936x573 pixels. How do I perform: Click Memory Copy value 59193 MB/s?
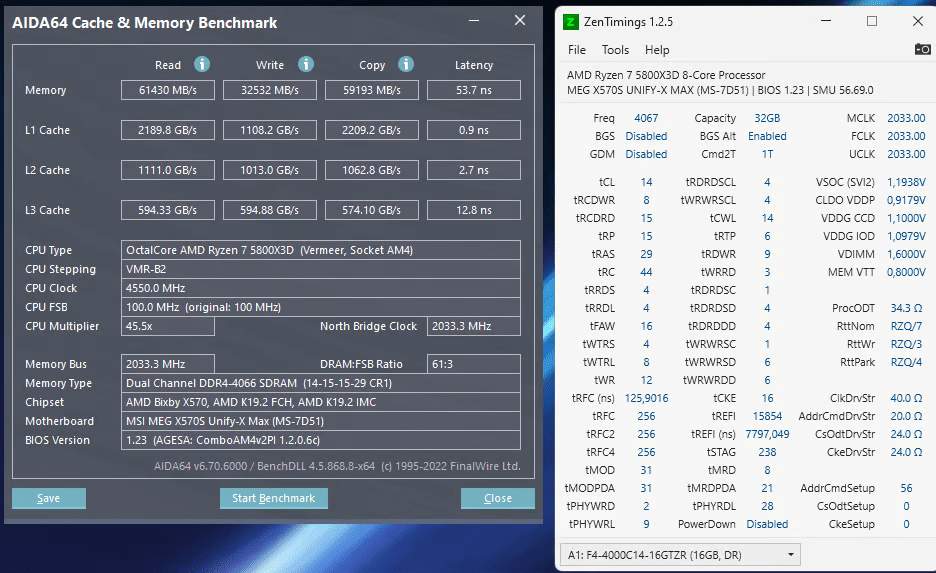[x=372, y=90]
